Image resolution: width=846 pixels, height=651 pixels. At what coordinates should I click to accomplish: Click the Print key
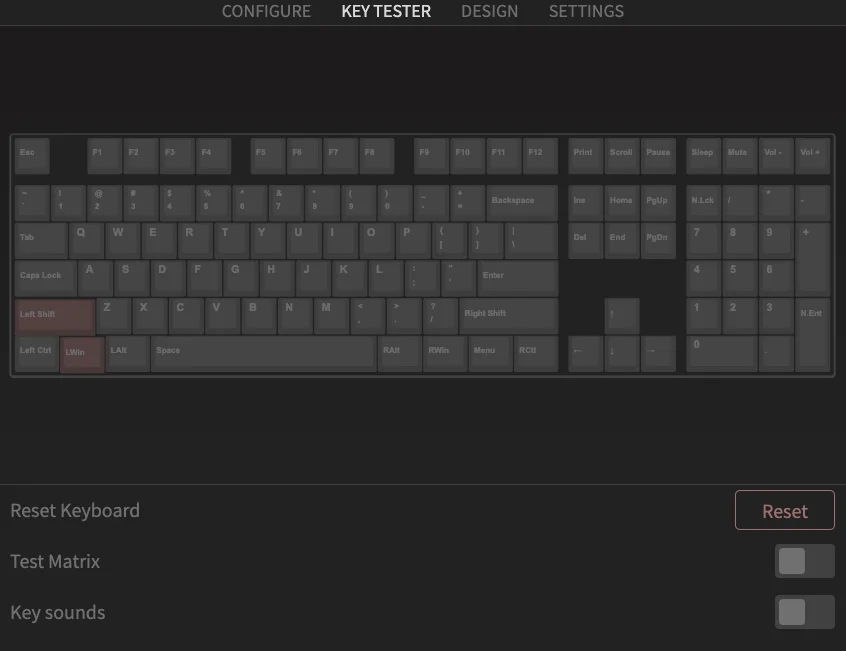[x=586, y=155]
